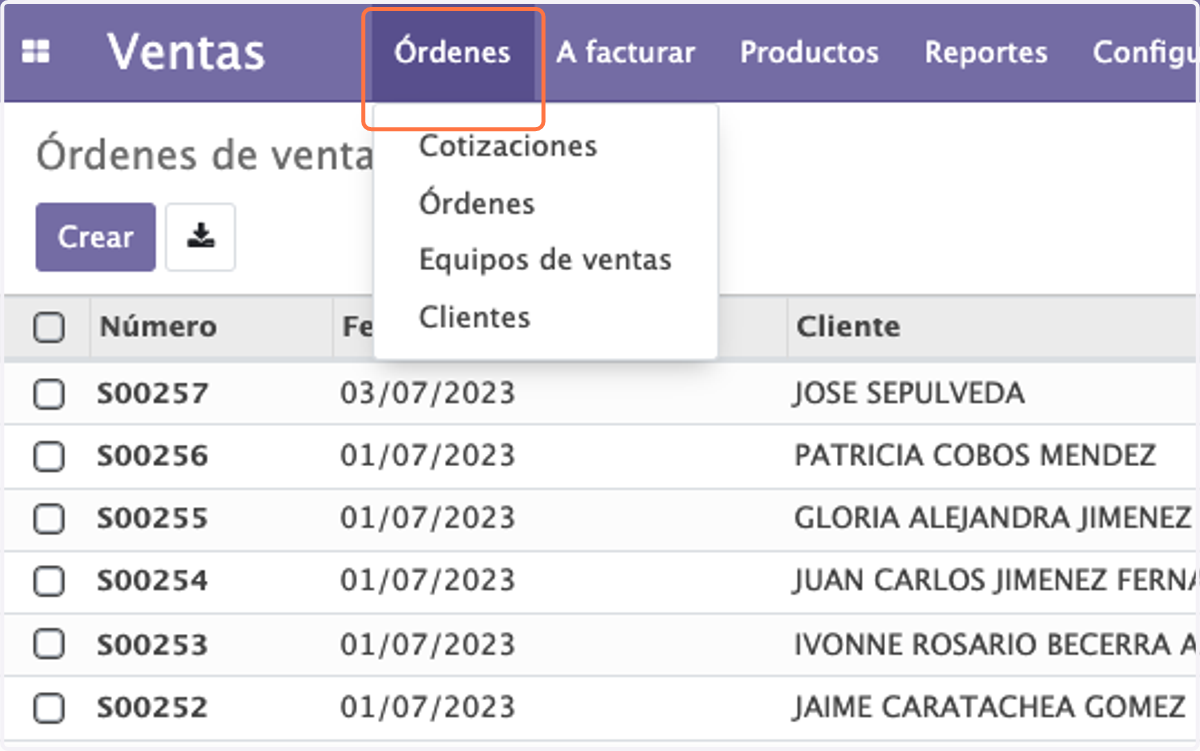Click the date in row S00254
This screenshot has height=751, width=1200.
click(427, 580)
